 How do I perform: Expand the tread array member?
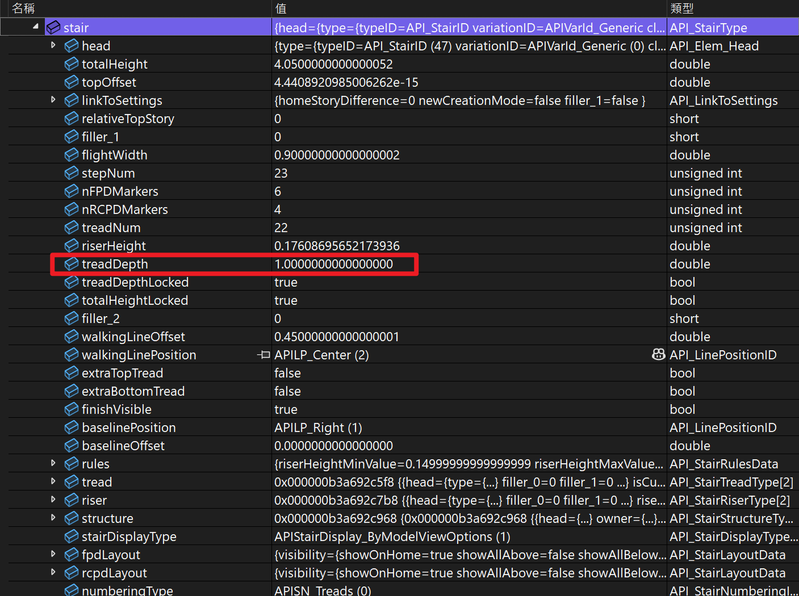53,481
